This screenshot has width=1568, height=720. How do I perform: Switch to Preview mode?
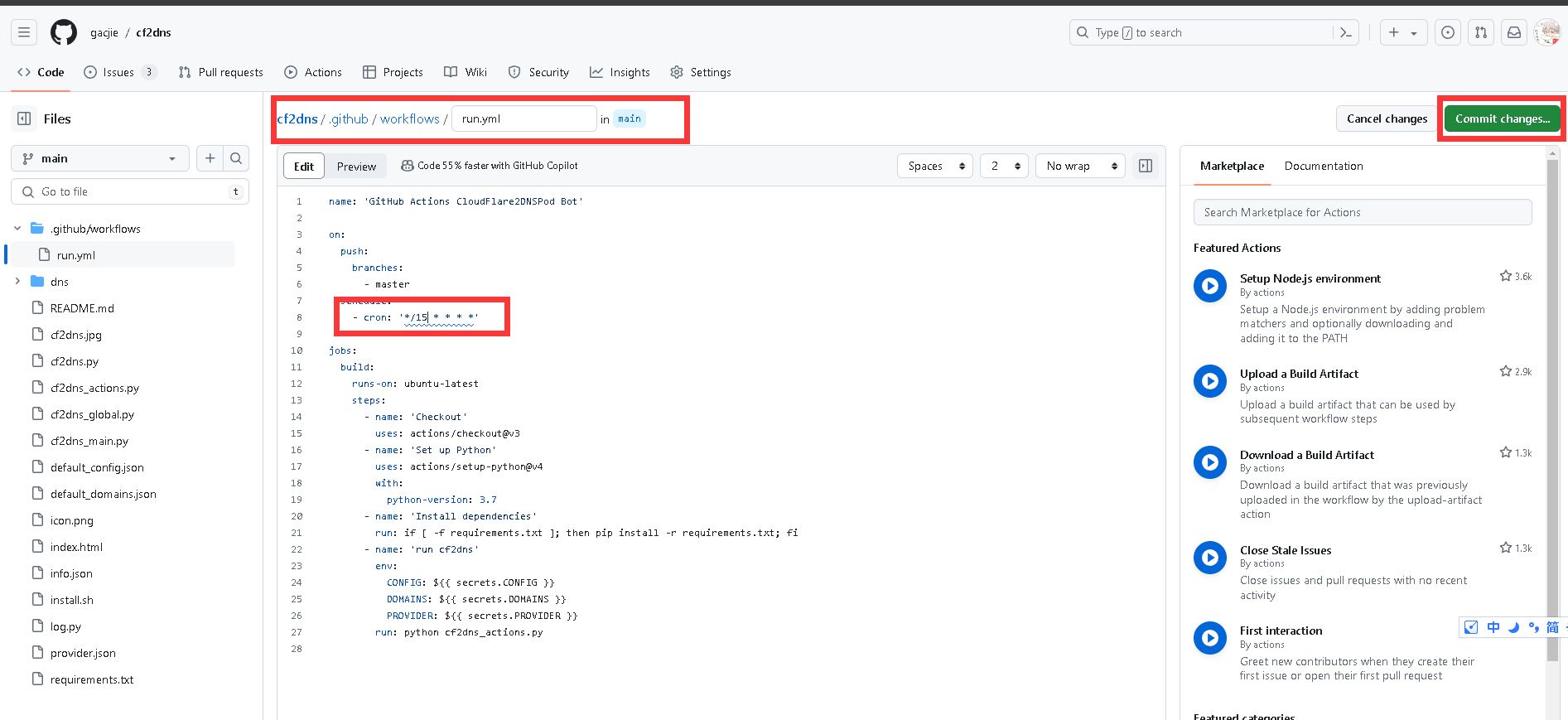pos(356,167)
